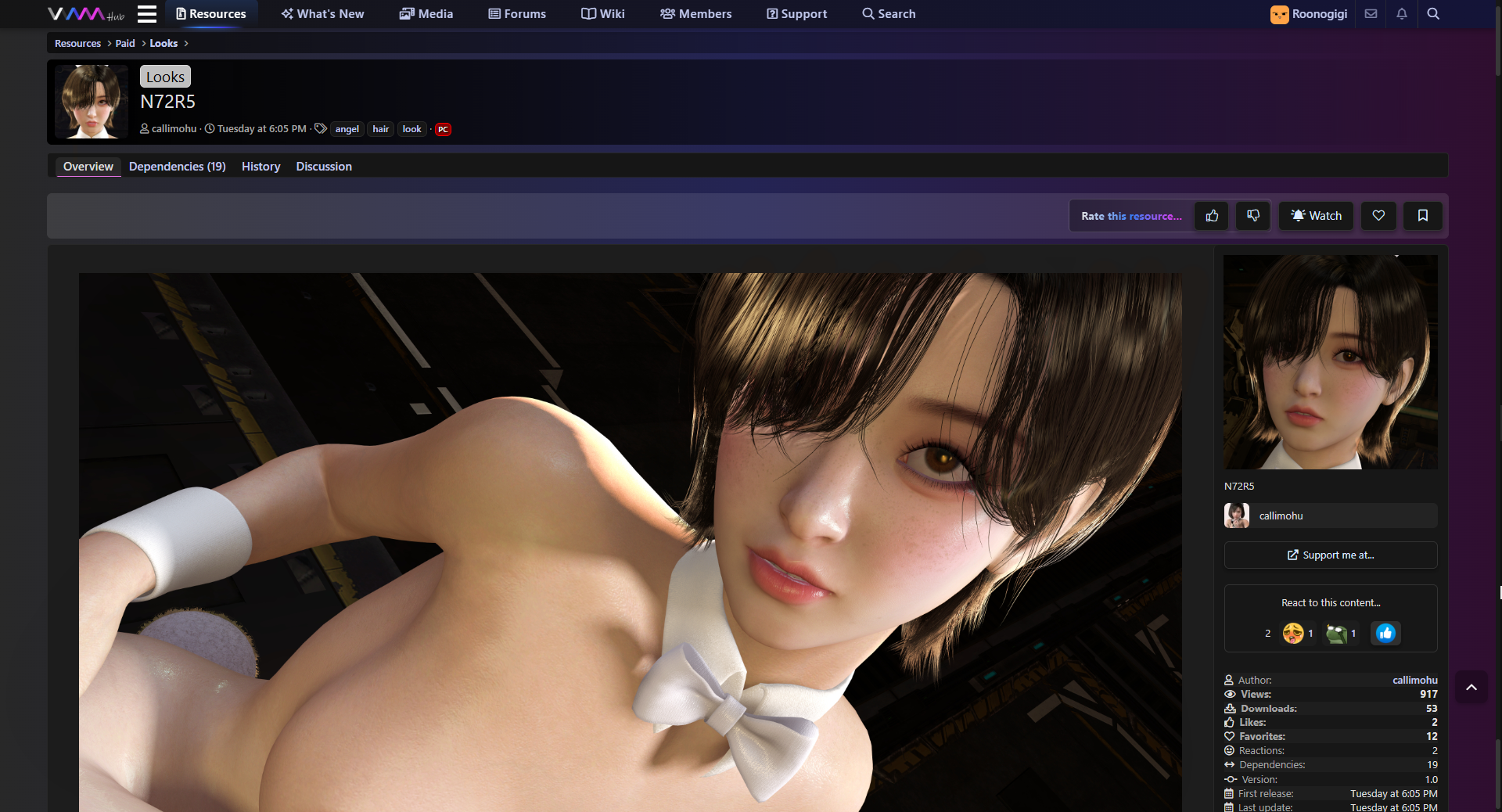Click the Support me at... button

(1331, 555)
